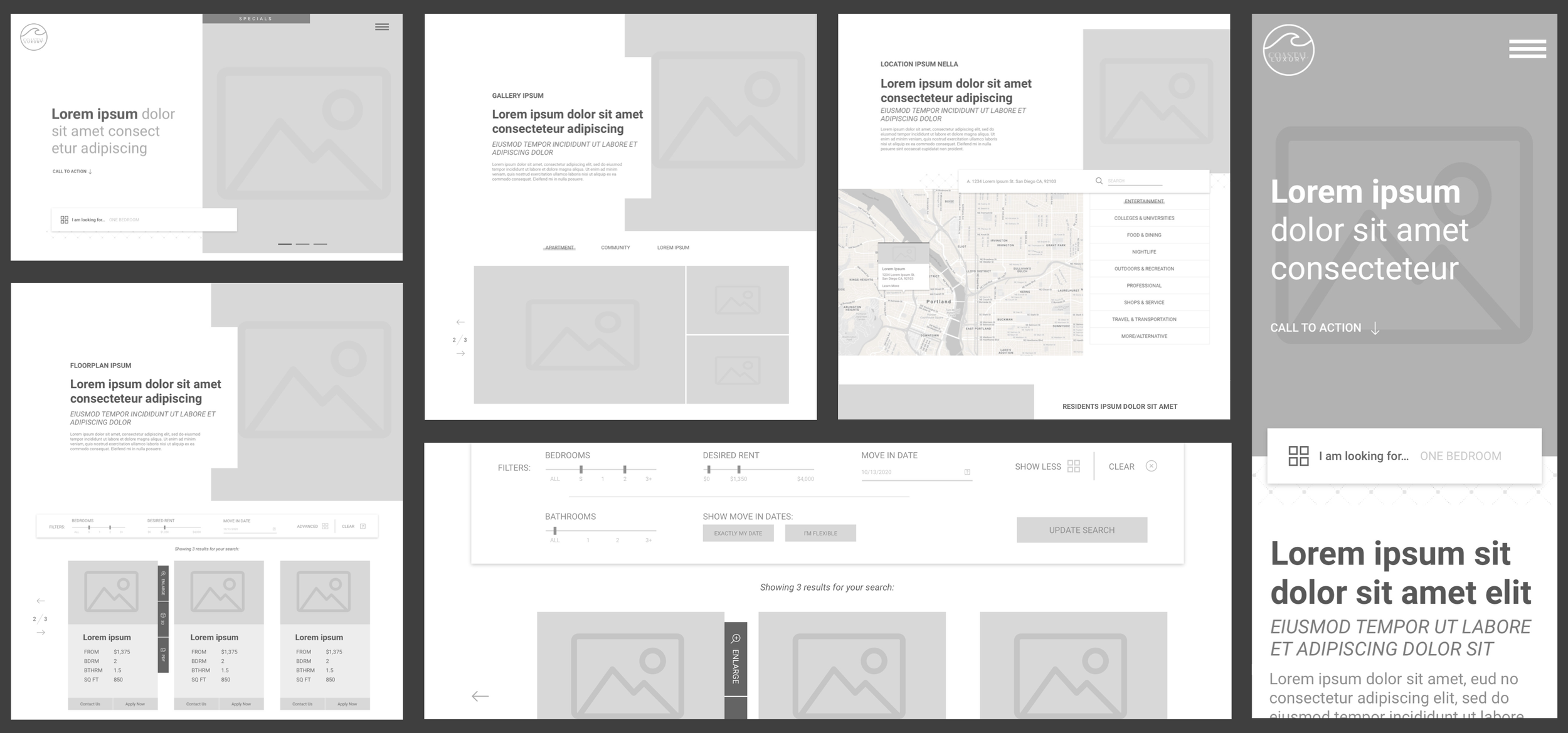This screenshot has height=733, width=1568.
Task: Go to the next gallery image with the right arrow
Action: [460, 354]
